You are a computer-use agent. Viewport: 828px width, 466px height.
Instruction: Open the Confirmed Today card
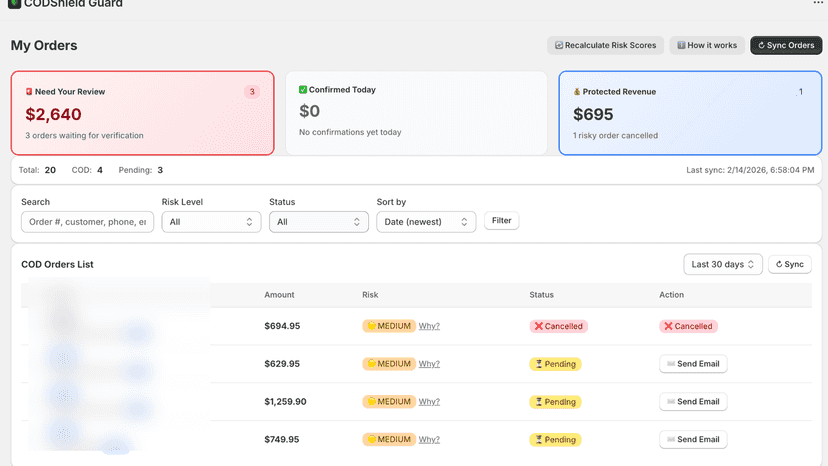[416, 113]
